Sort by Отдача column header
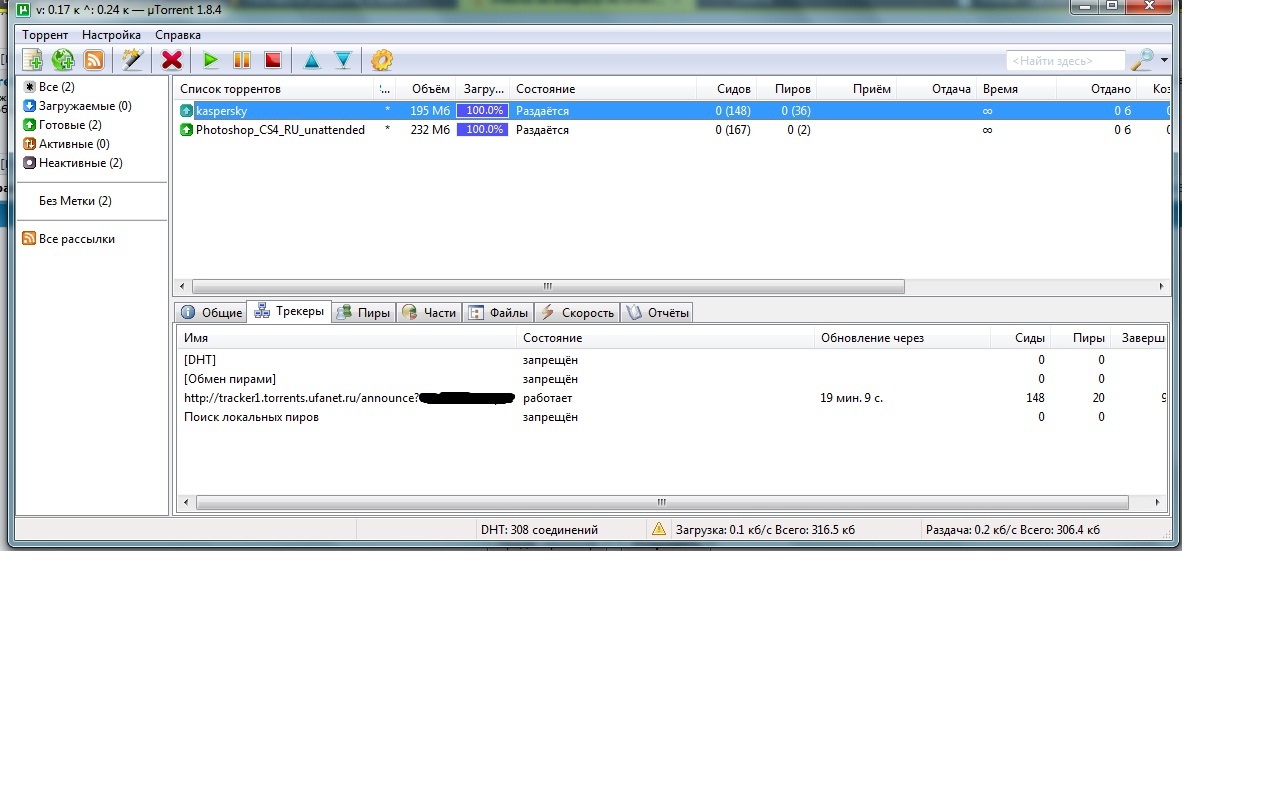The width and height of the screenshot is (1280, 800). (x=937, y=89)
